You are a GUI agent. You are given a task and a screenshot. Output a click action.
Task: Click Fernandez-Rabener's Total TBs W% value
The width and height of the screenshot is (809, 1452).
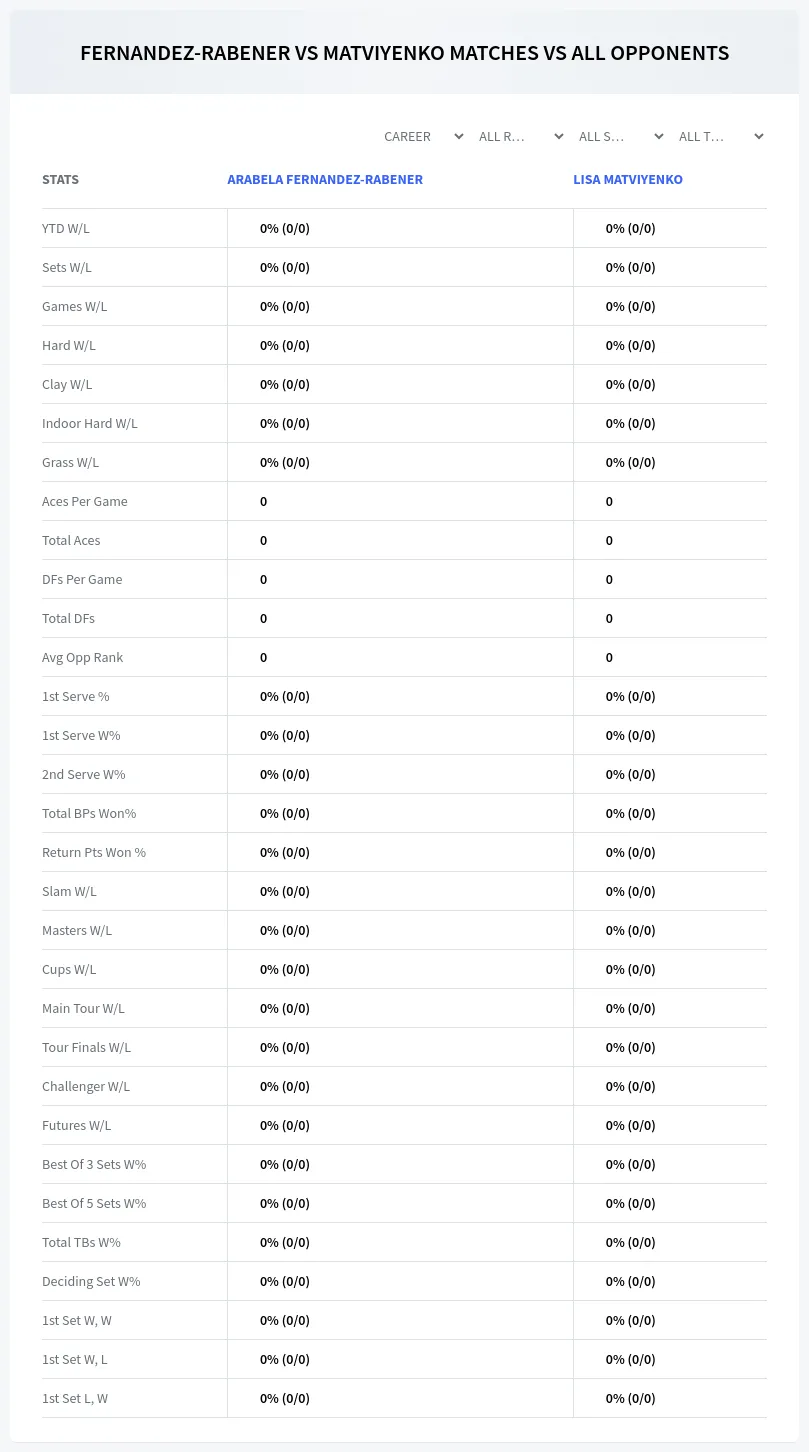tap(285, 1242)
